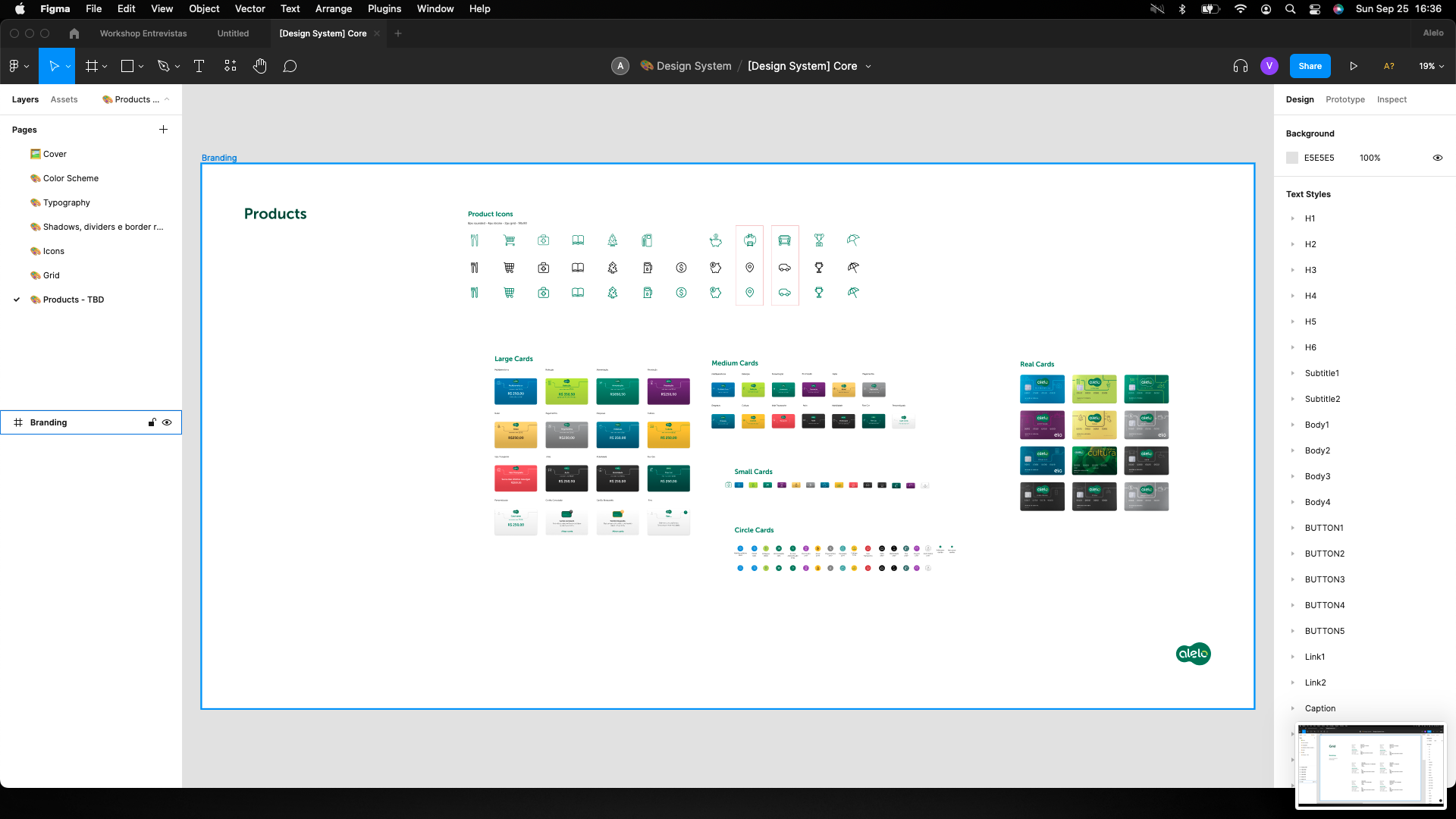
Task: Expand the H1 text style
Action: (1293, 218)
